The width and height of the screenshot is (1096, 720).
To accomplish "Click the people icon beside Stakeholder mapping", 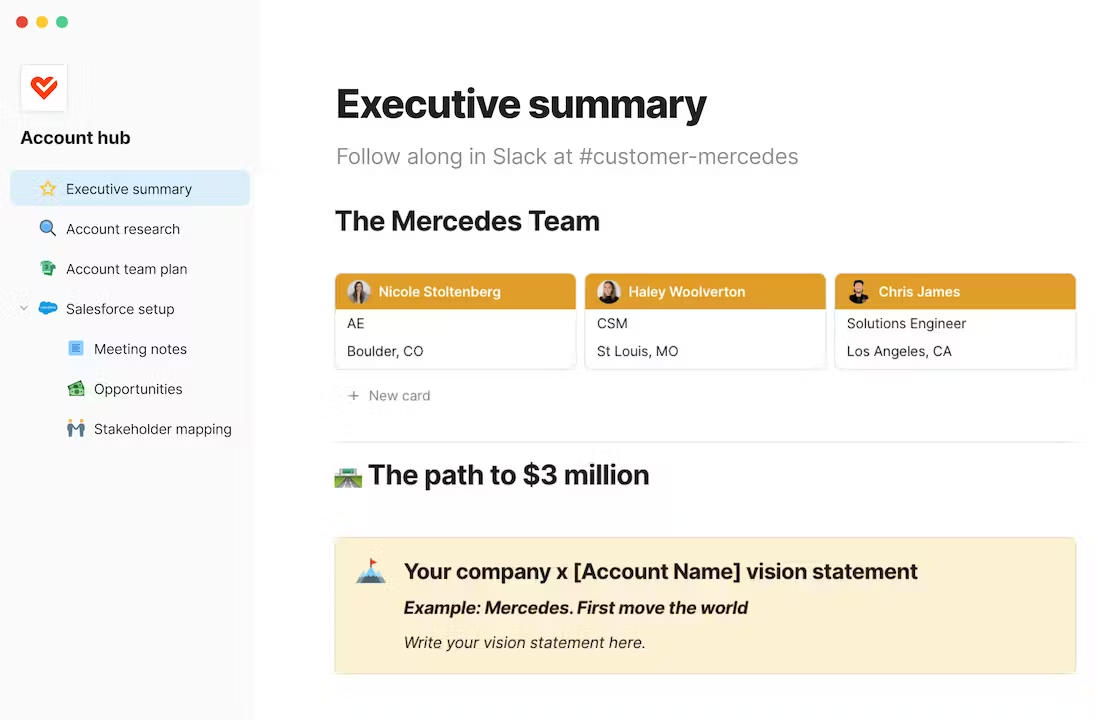I will coord(76,429).
